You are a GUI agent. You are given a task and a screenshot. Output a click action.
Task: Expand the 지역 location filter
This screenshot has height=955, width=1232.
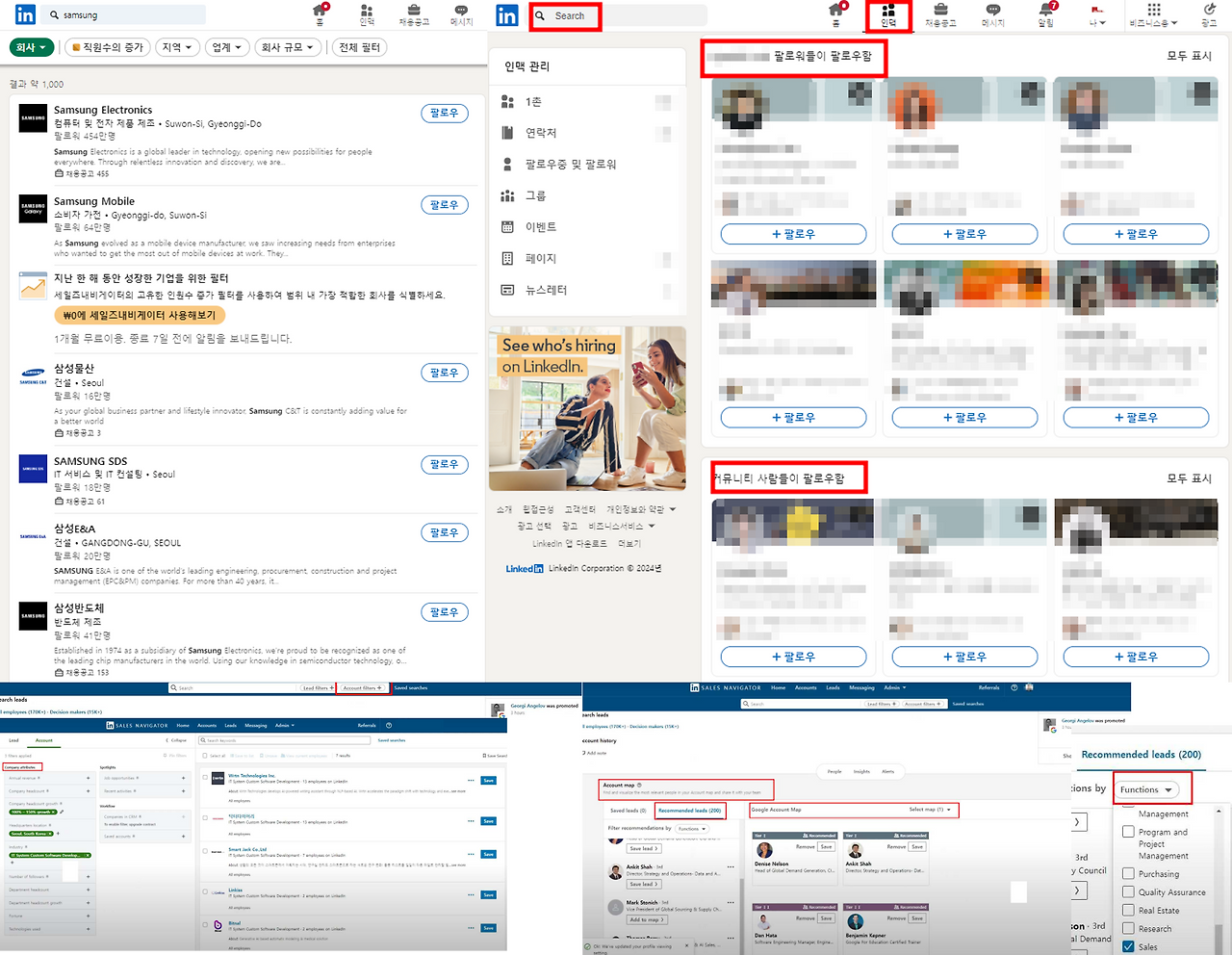(176, 47)
